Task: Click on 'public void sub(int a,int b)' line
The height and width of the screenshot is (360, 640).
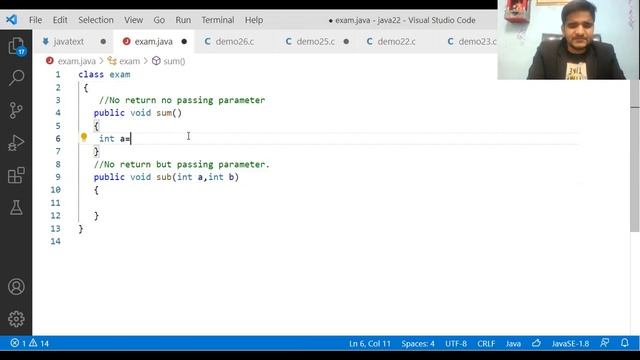Action: [x=167, y=177]
